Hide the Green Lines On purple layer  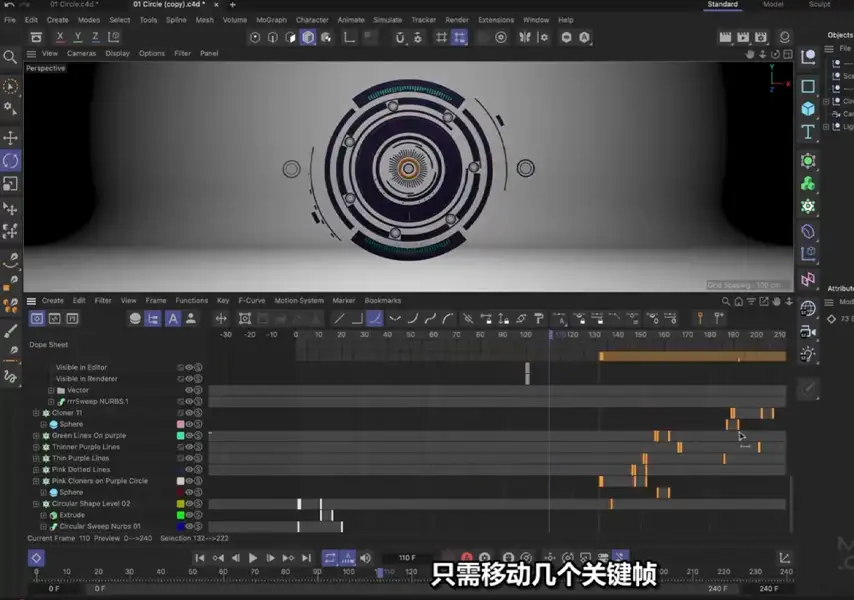[x=188, y=436]
